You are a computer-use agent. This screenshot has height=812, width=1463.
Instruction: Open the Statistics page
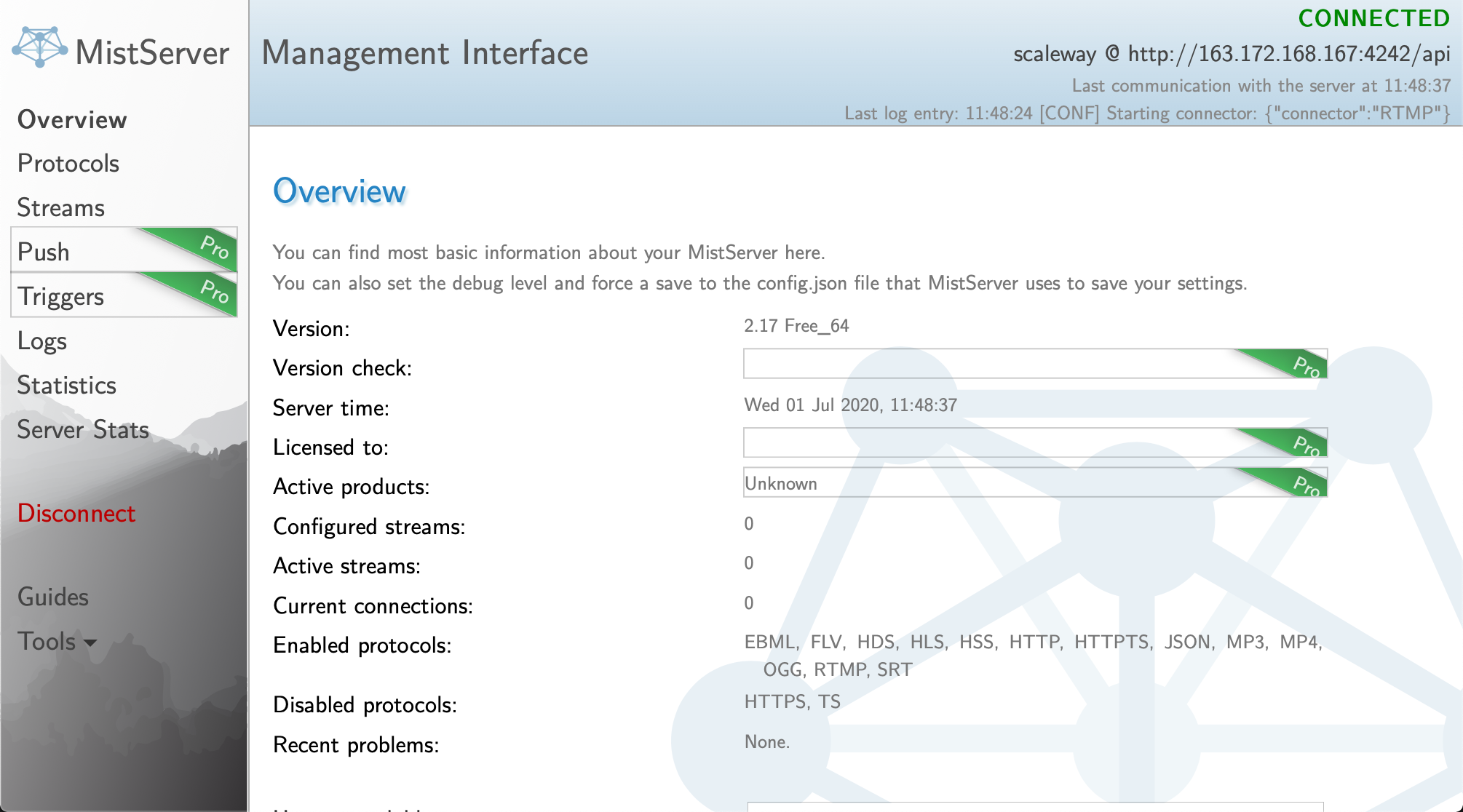67,386
